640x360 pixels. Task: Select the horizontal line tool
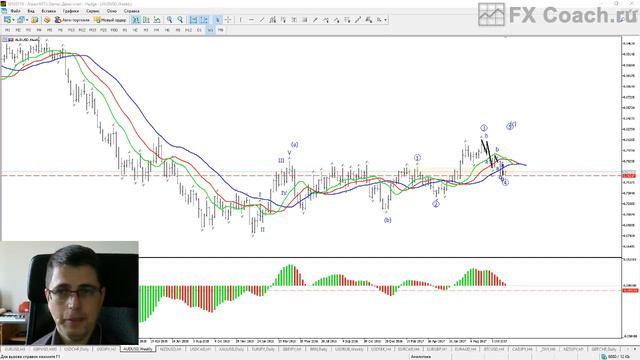(251, 20)
